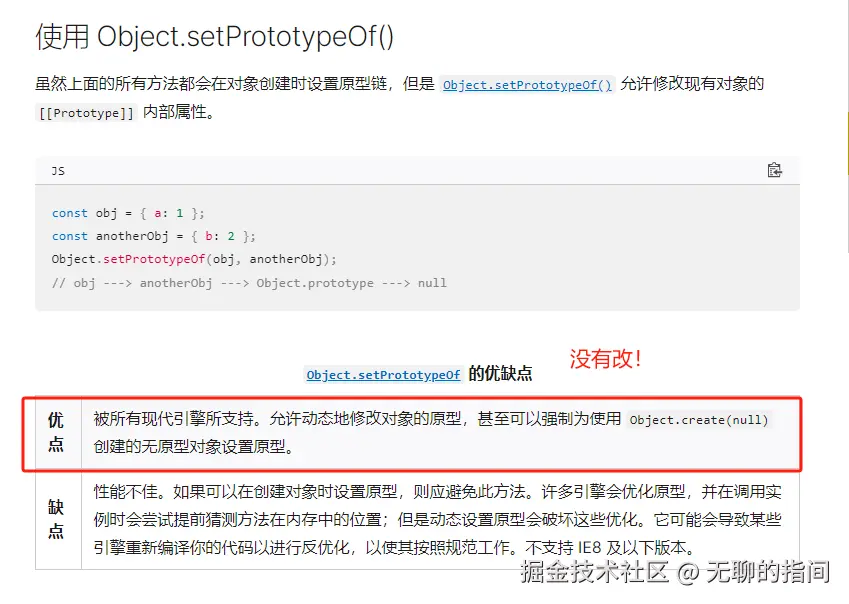Viewport: 849px width, 604px height.
Task: Follow the Object.setPrototypeOf link above the table
Action: pos(384,375)
